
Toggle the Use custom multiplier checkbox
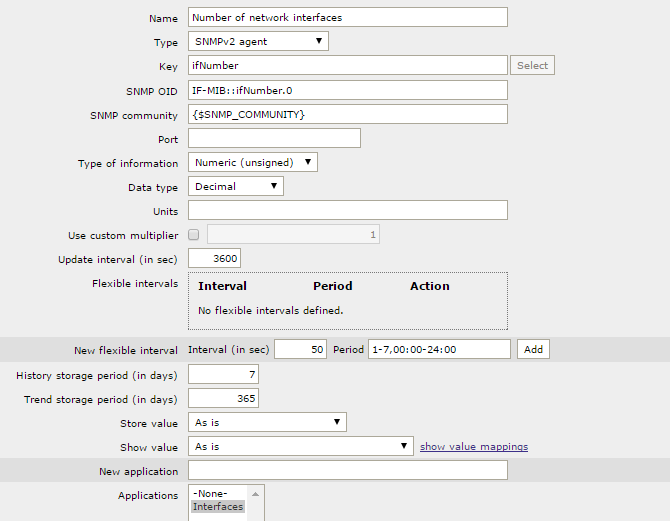click(194, 235)
